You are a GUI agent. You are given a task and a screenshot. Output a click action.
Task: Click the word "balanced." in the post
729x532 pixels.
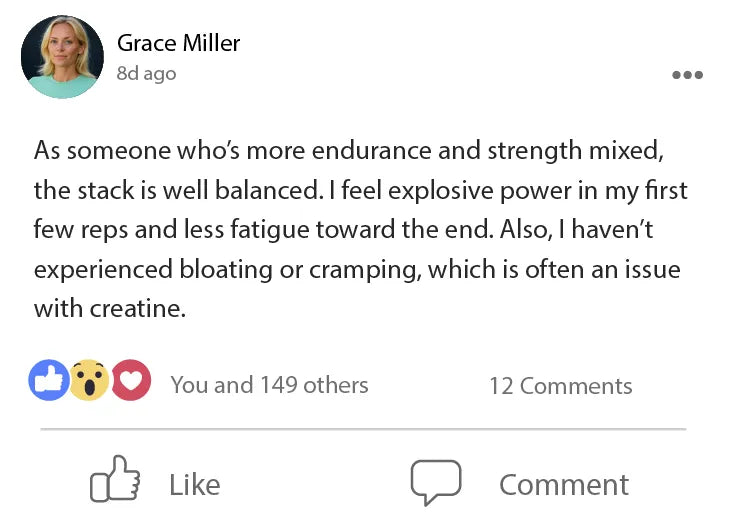tap(258, 191)
